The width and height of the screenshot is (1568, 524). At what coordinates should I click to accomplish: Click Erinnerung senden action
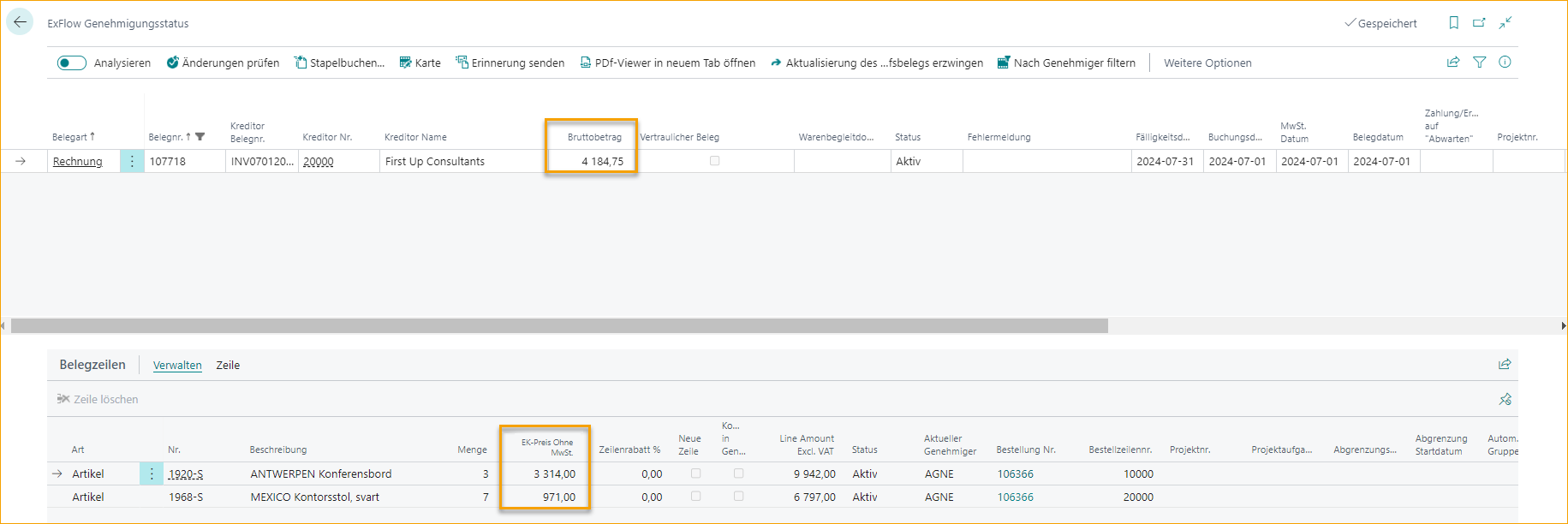510,63
